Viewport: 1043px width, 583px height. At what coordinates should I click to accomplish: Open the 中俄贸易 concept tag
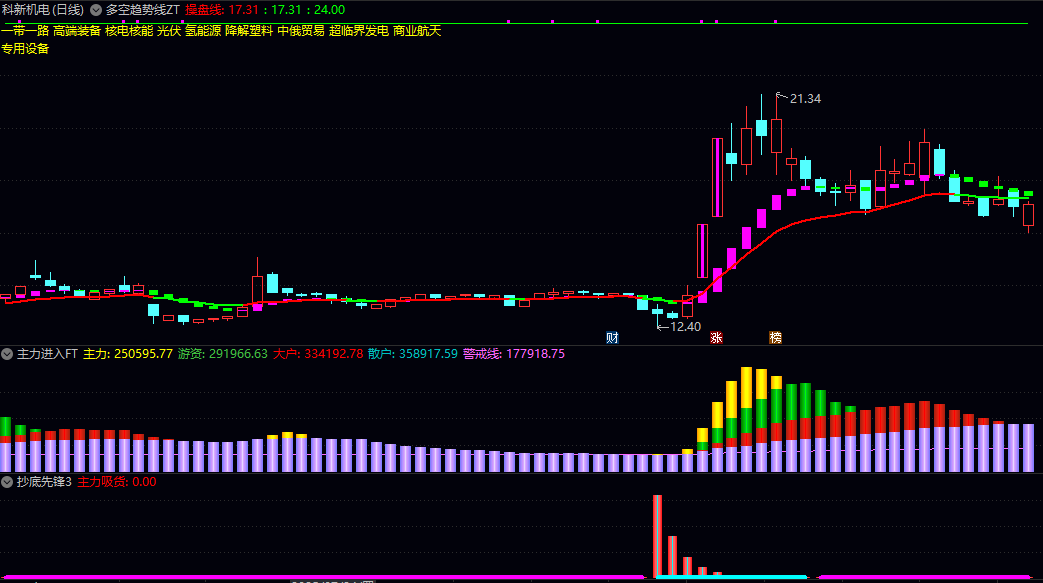pyautogui.click(x=301, y=31)
